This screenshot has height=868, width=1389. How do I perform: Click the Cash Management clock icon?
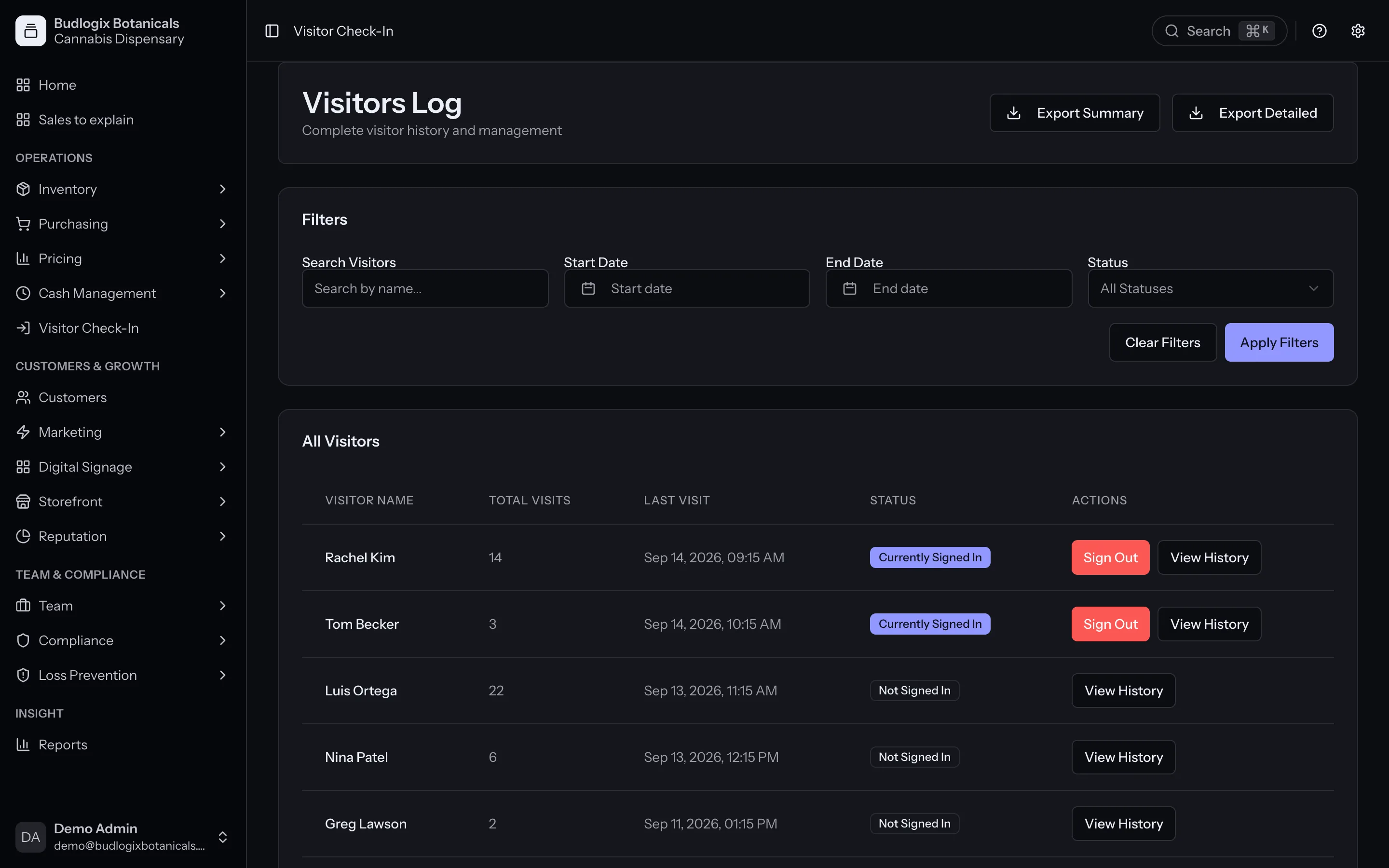(x=23, y=293)
